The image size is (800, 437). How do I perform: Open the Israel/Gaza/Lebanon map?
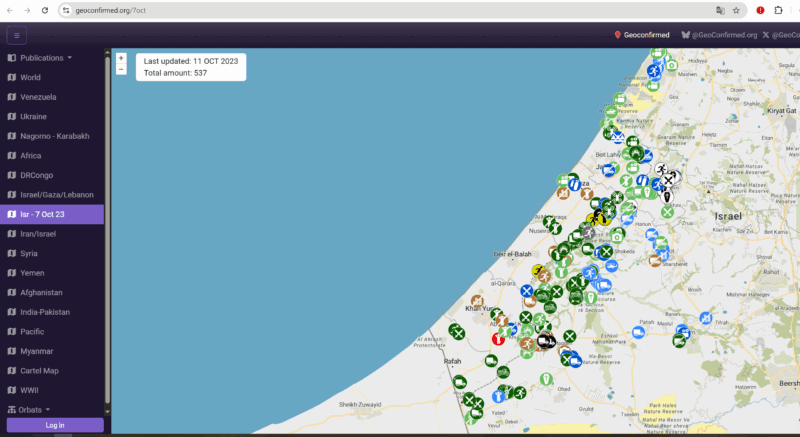pos(56,194)
